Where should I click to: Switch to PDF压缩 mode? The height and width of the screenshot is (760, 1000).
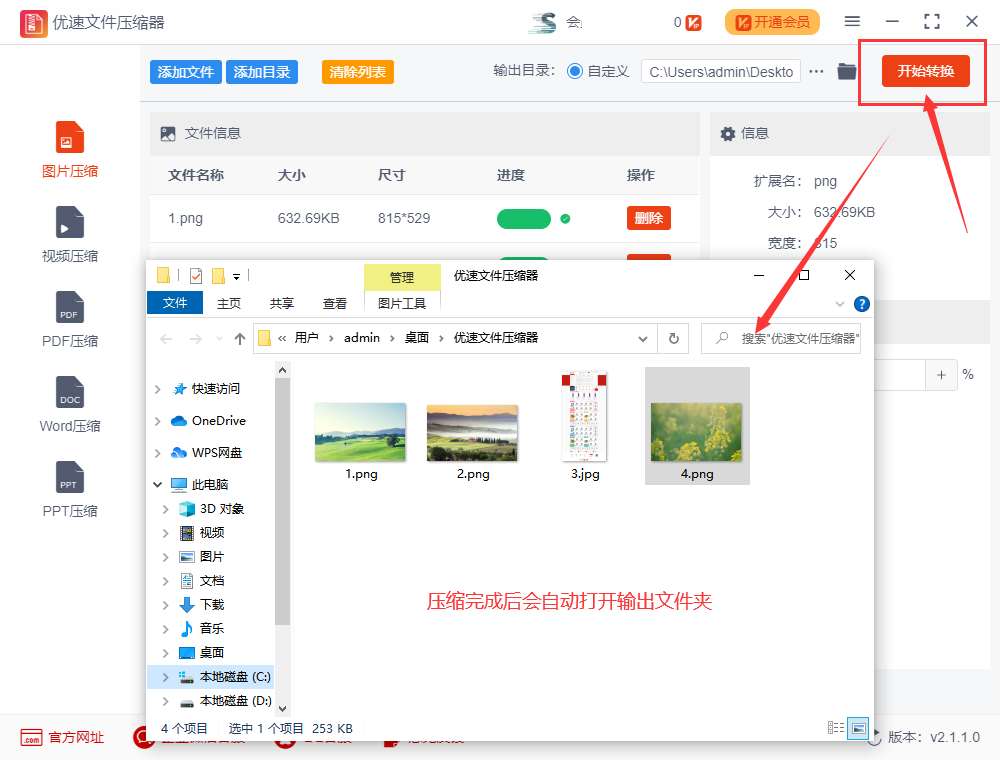click(69, 318)
